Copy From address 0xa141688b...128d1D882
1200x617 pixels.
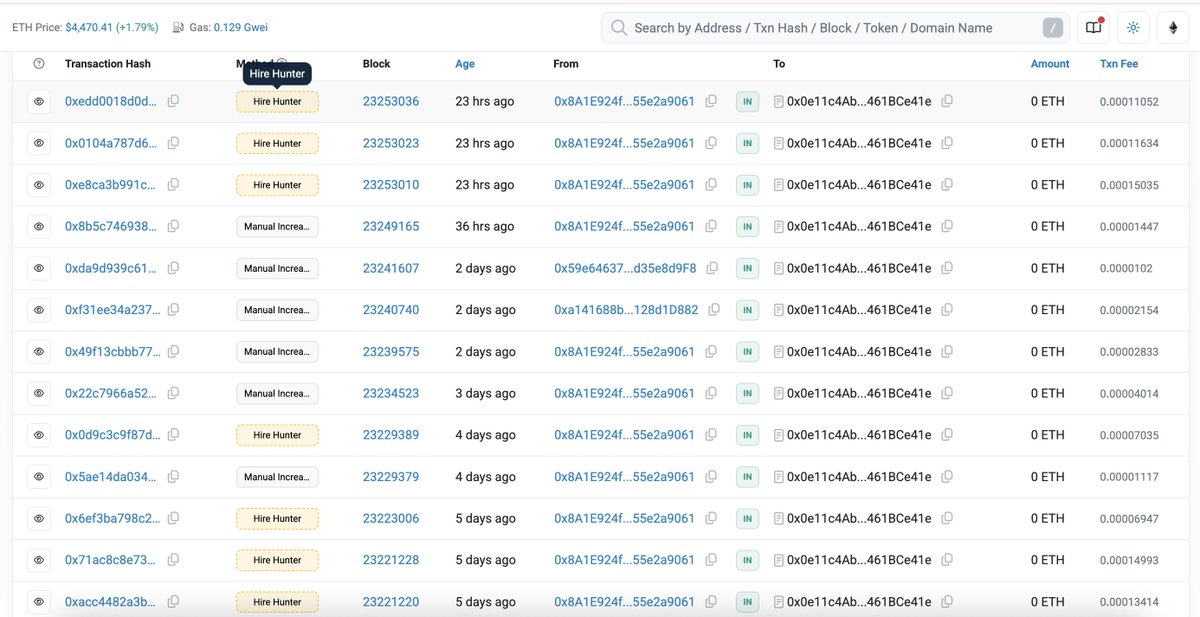[x=714, y=310]
